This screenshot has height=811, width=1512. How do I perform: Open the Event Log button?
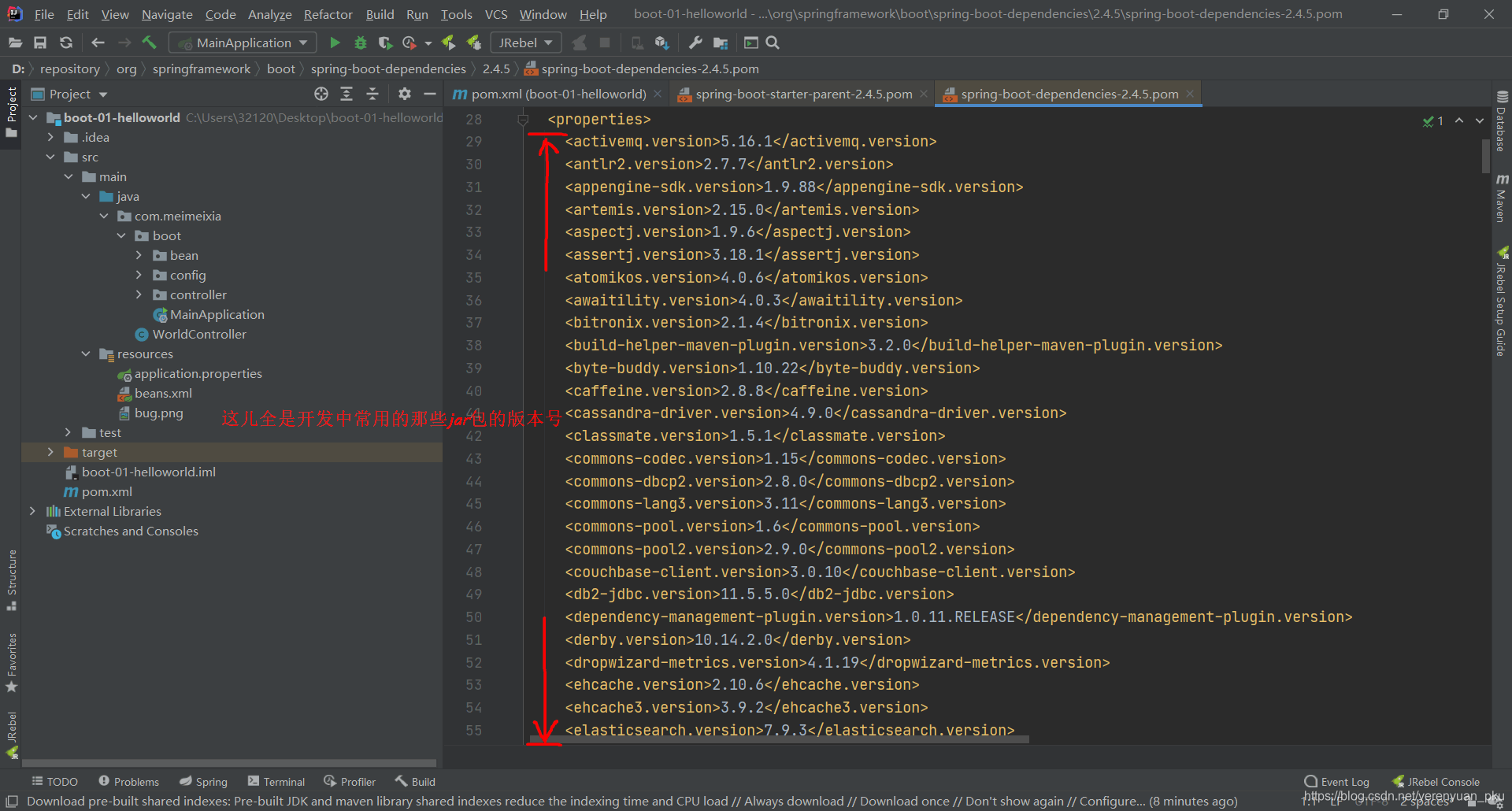1337,781
